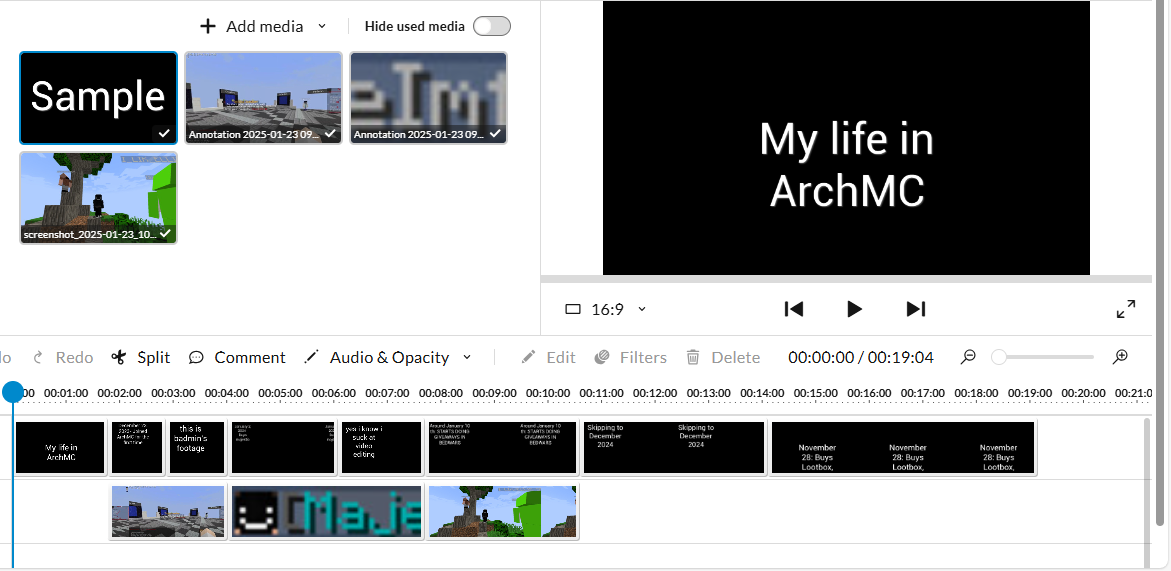Select the 'My life in ArchMC' timeline clip

pos(60,448)
